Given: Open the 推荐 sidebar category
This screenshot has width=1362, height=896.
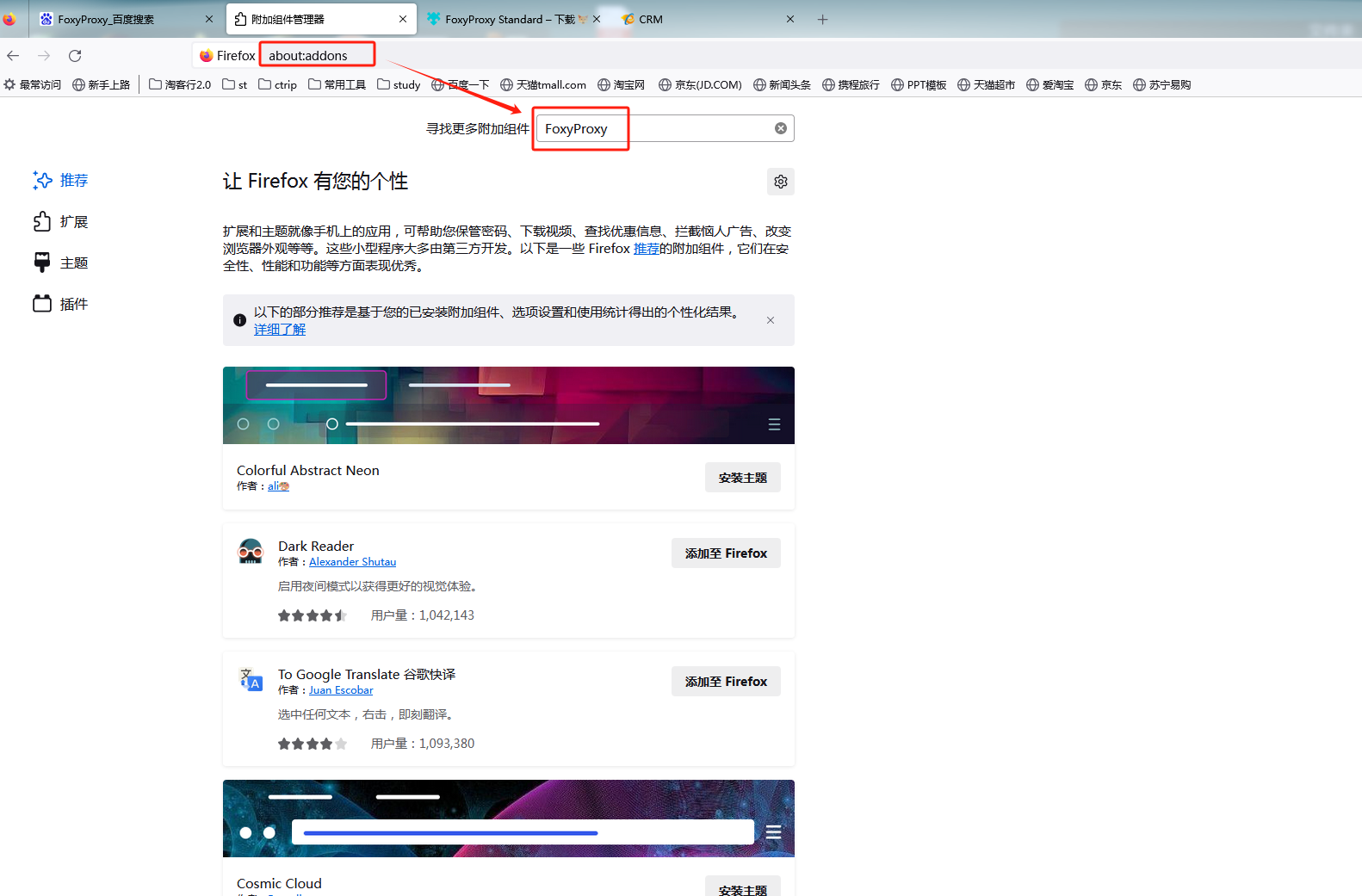Looking at the screenshot, I should point(60,180).
